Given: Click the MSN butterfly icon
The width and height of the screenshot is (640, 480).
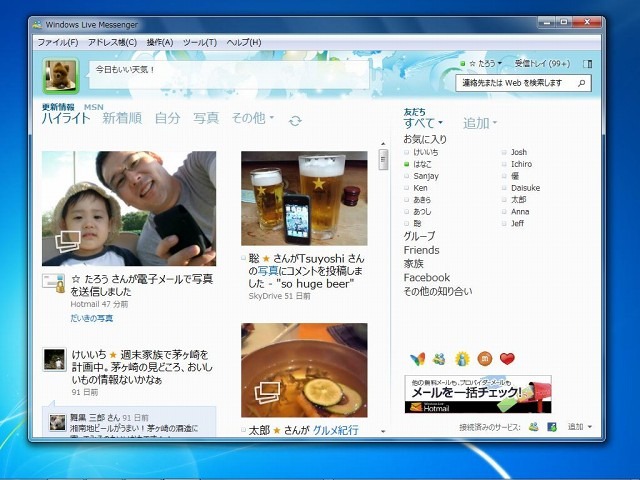Looking at the screenshot, I should [418, 359].
